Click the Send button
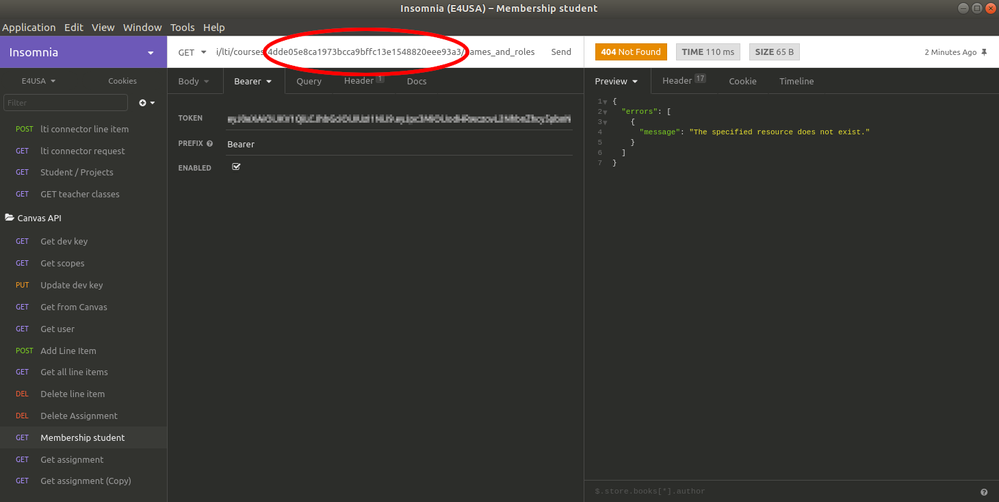999x502 pixels. (x=561, y=52)
